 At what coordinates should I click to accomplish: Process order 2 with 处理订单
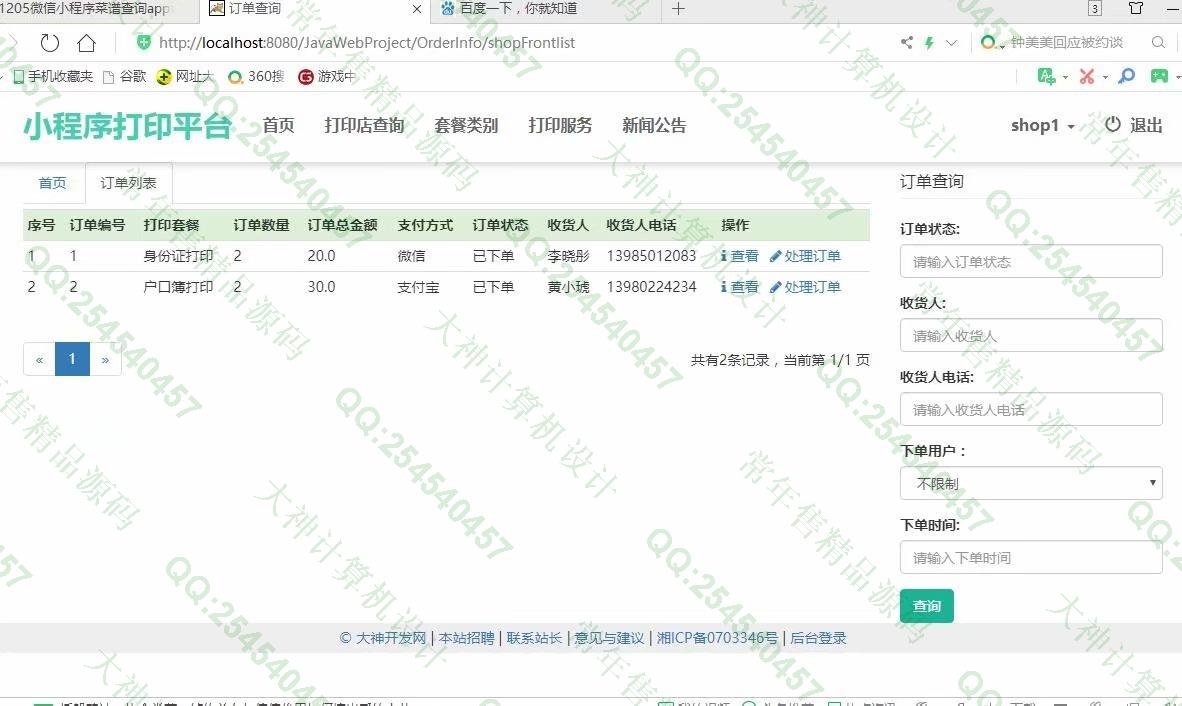804,287
